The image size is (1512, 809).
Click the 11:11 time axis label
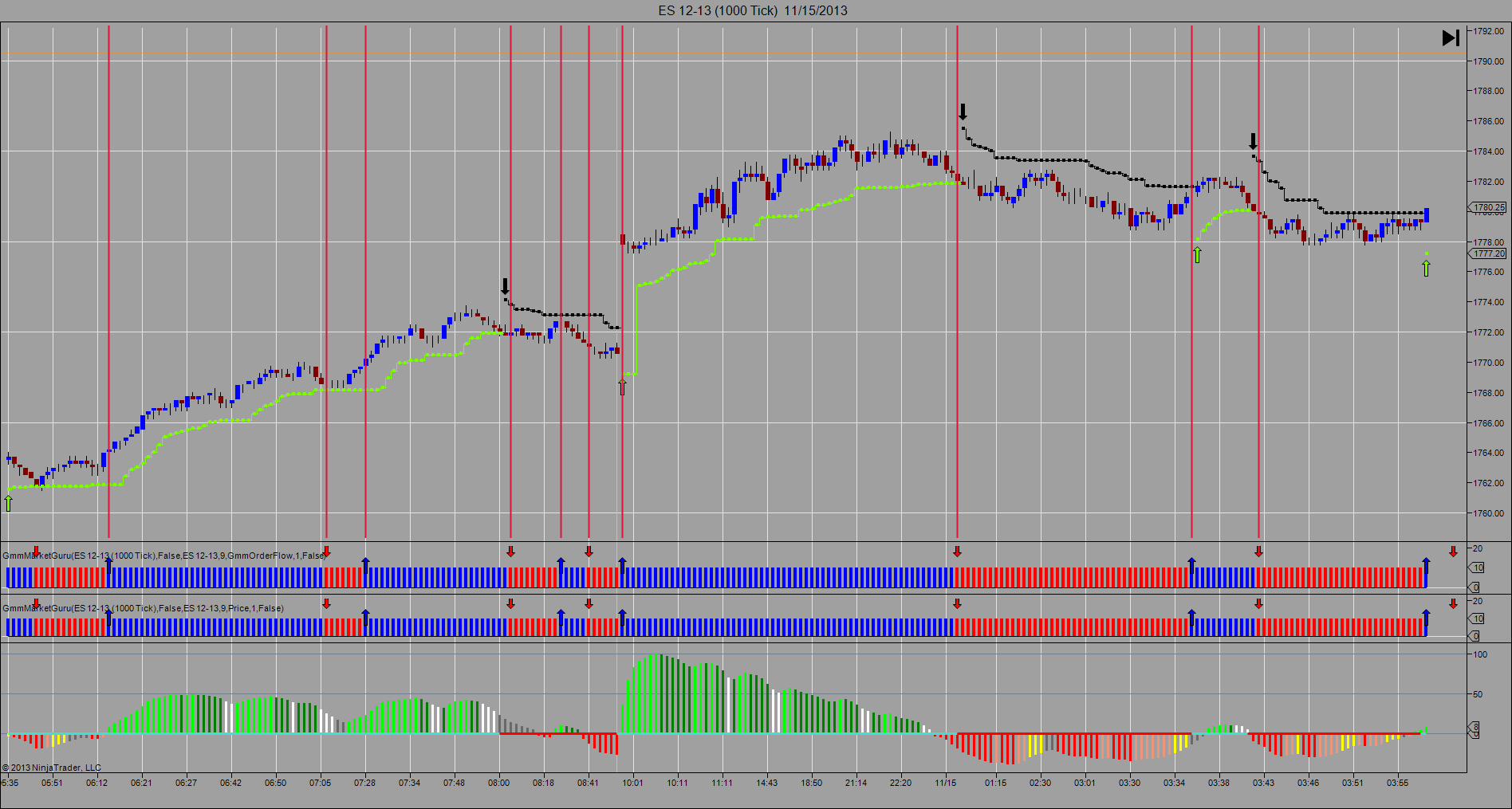point(723,783)
